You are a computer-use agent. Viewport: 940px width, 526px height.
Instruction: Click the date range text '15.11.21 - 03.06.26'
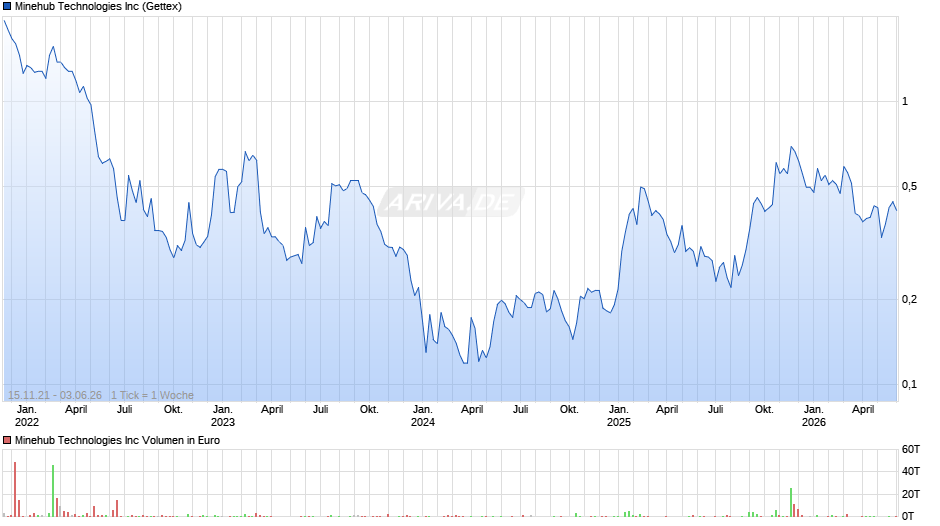click(x=55, y=395)
